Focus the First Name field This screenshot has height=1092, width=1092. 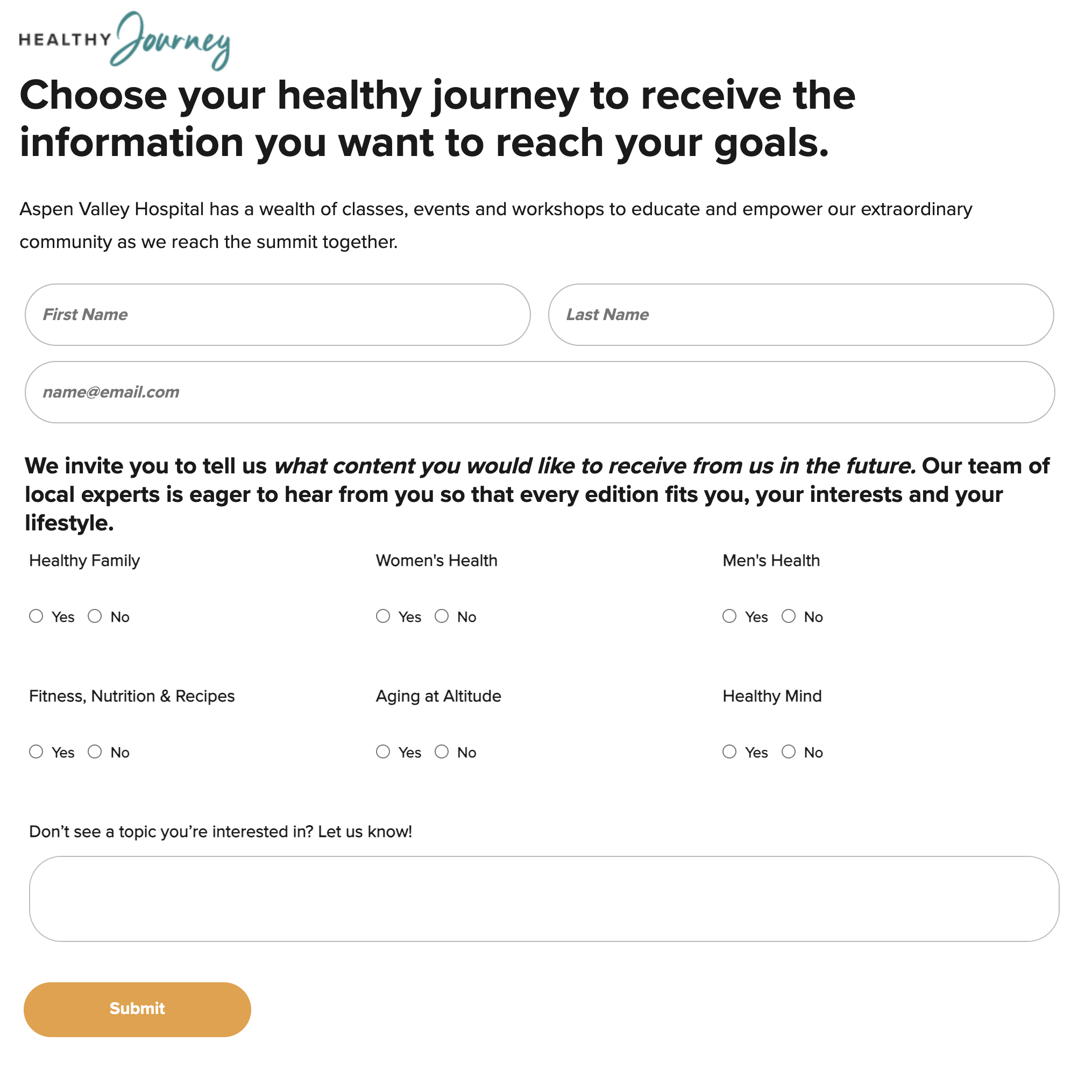pos(278,315)
